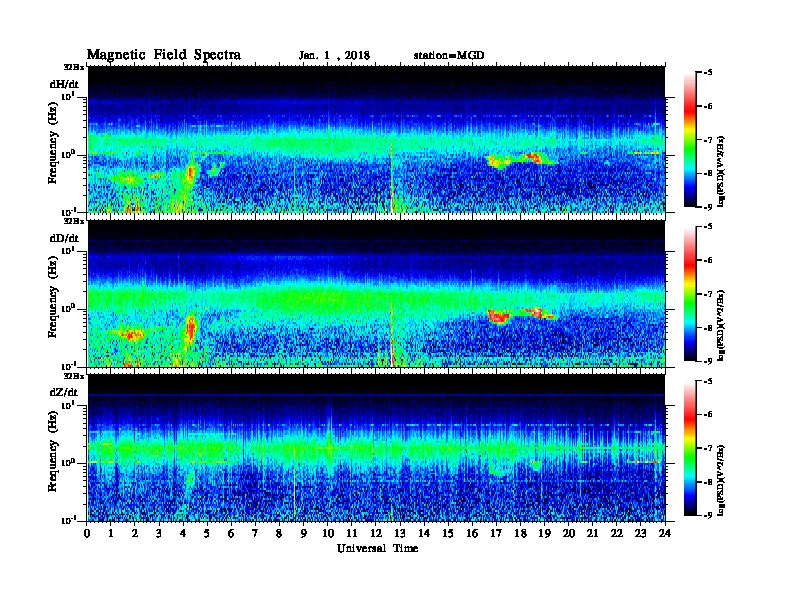This screenshot has width=792, height=612.
Task: Click the dH/dt spectrogram plot area
Action: [x=376, y=139]
